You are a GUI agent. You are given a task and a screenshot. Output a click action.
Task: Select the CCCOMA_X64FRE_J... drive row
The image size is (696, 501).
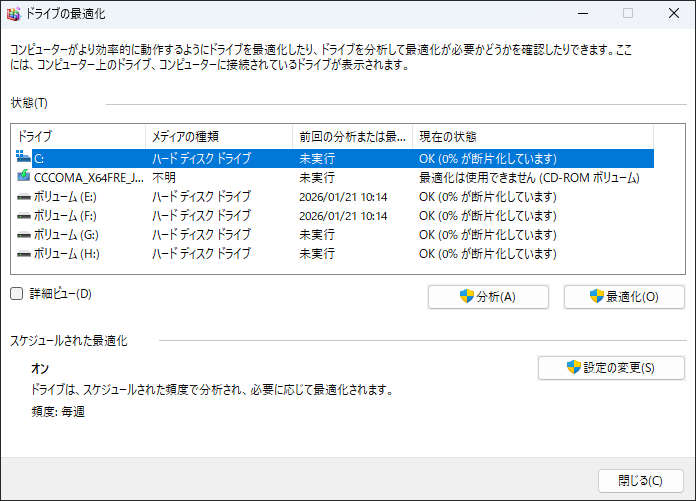335,178
